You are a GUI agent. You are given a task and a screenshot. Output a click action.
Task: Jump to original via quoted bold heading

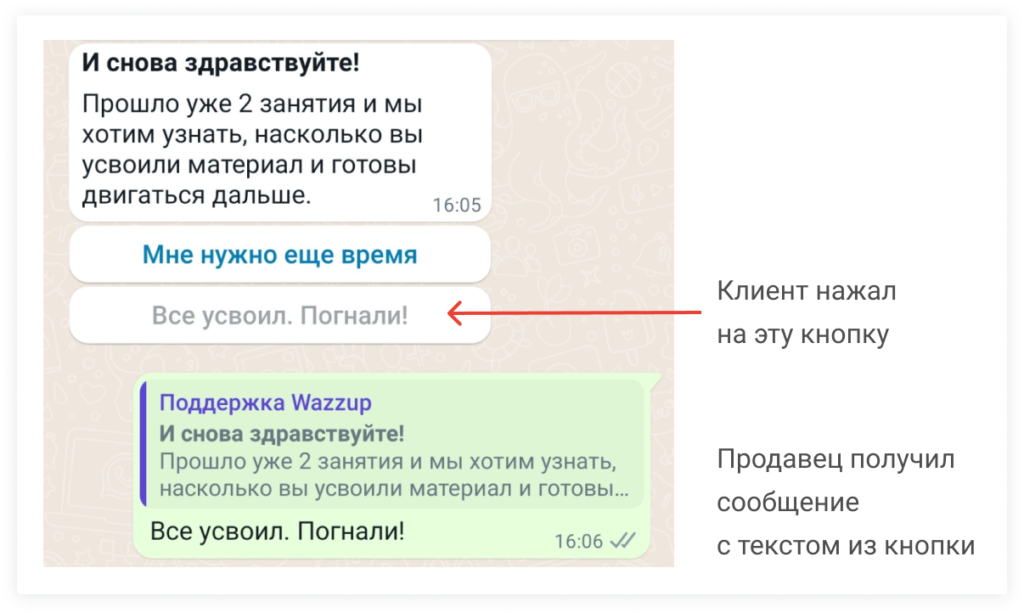tap(282, 433)
